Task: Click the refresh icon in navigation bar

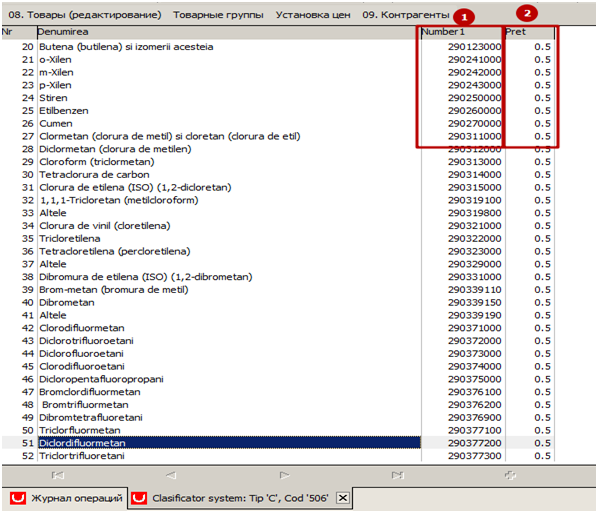Action: (510, 475)
